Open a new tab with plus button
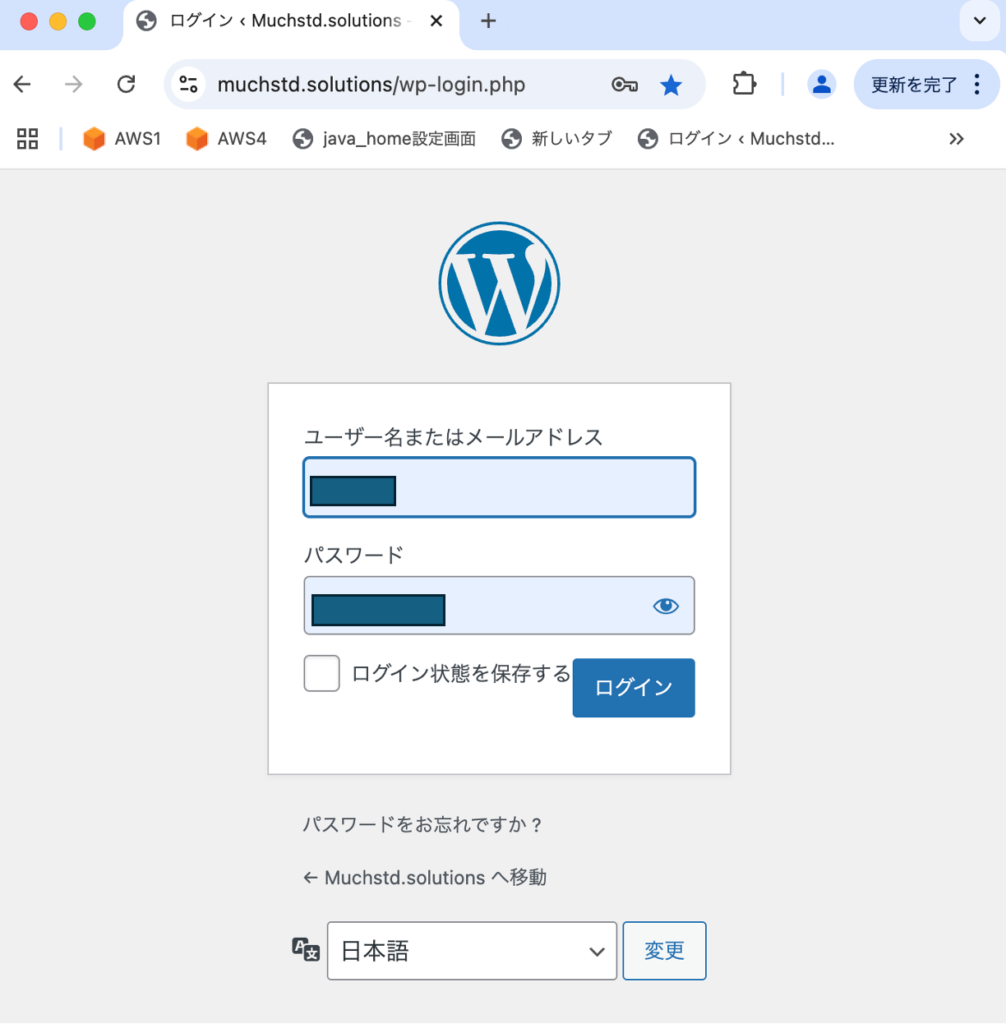 [x=488, y=21]
